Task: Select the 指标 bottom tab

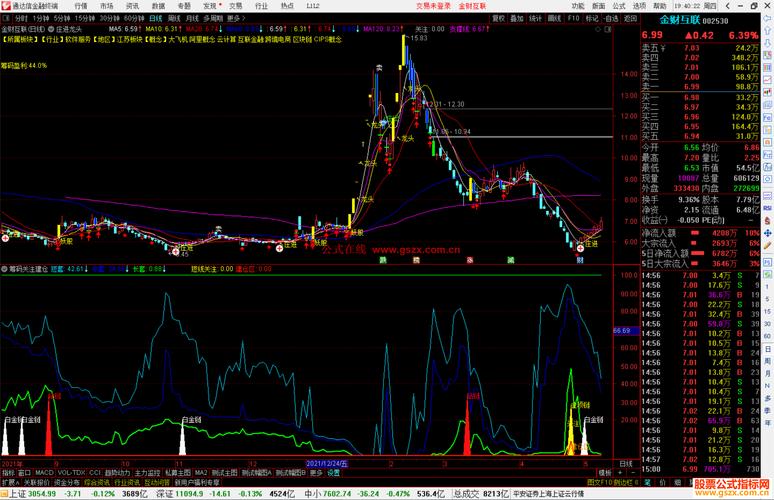Action: (8, 473)
